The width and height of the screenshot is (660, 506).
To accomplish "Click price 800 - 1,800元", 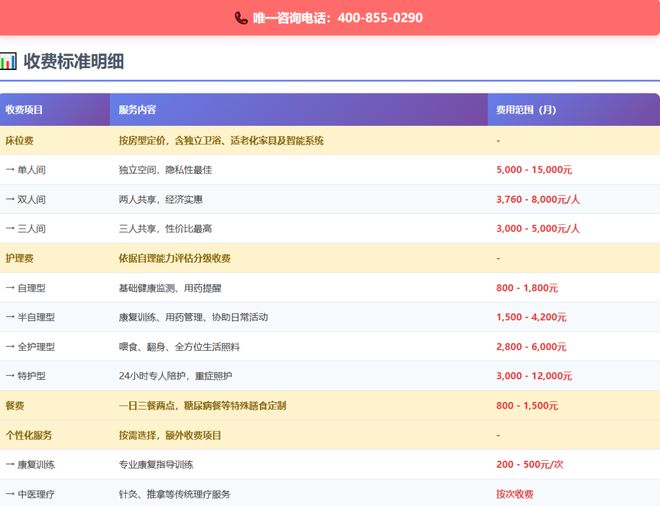I will click(527, 288).
